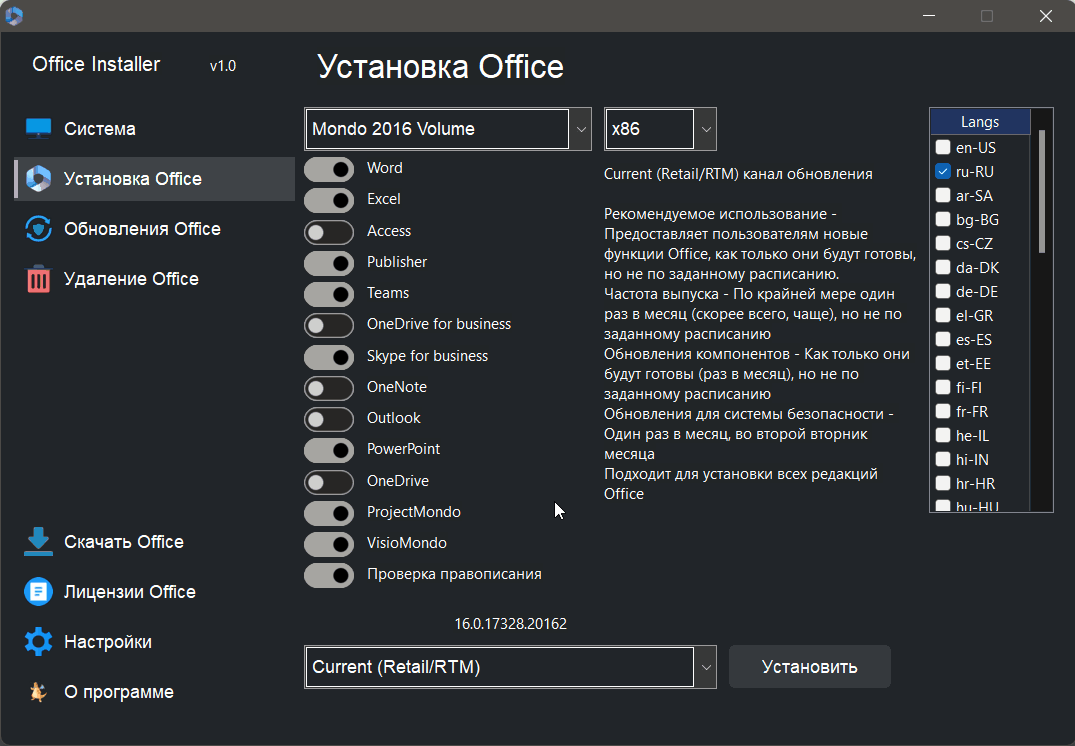Enable the Access toggle
This screenshot has height=746, width=1075.
point(329,232)
